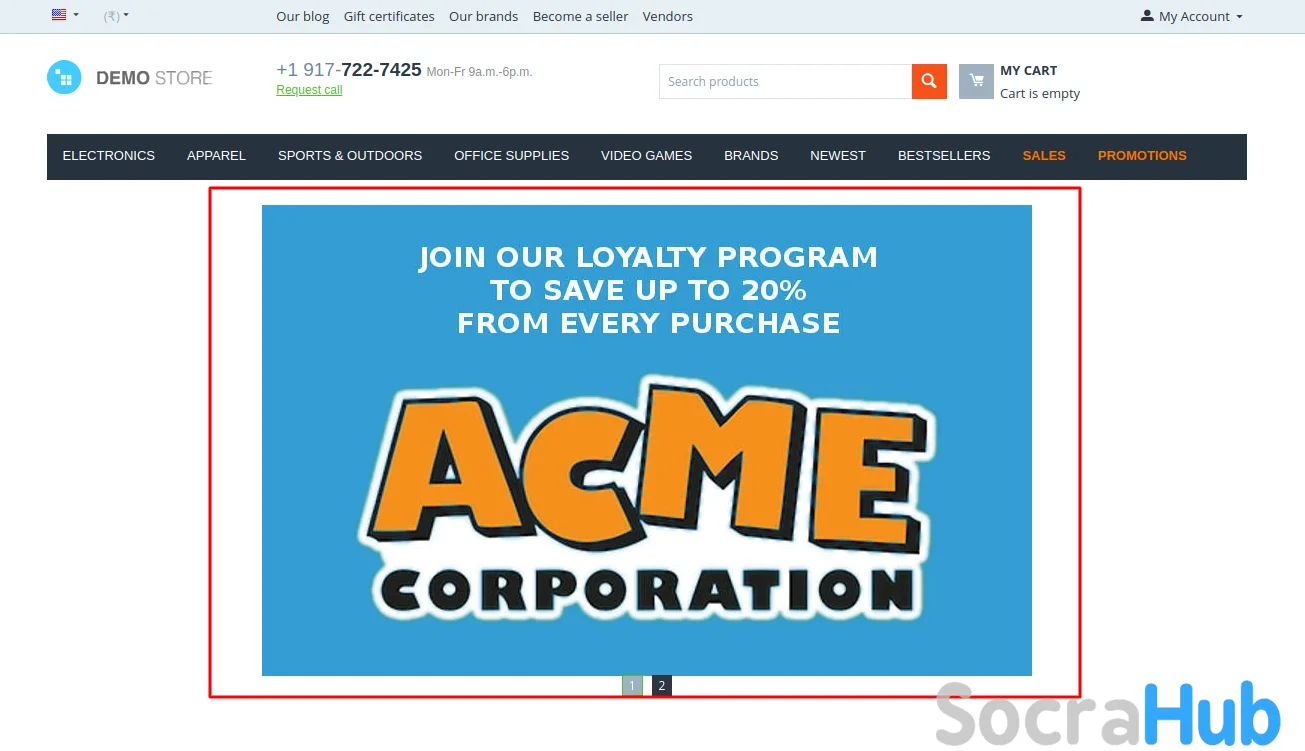Open the rupee currency selector
Image resolution: width=1305 pixels, height=751 pixels.
point(116,16)
